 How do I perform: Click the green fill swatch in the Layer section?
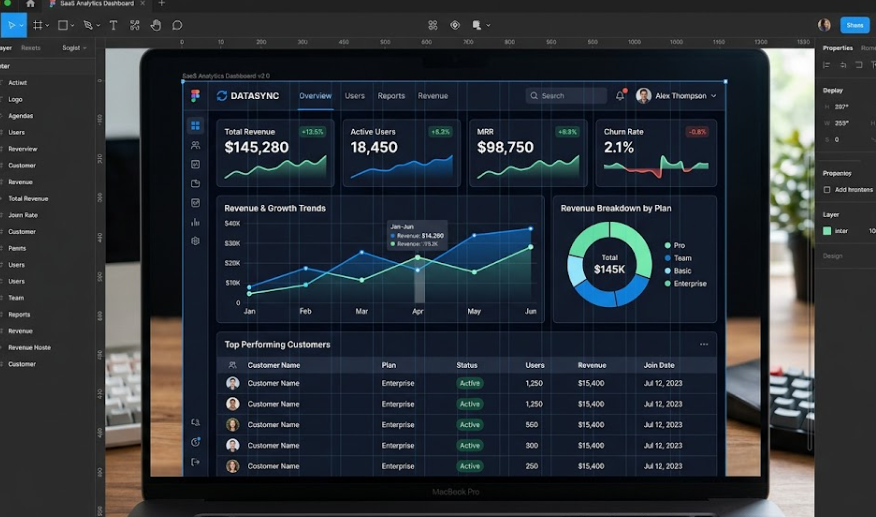(x=827, y=231)
